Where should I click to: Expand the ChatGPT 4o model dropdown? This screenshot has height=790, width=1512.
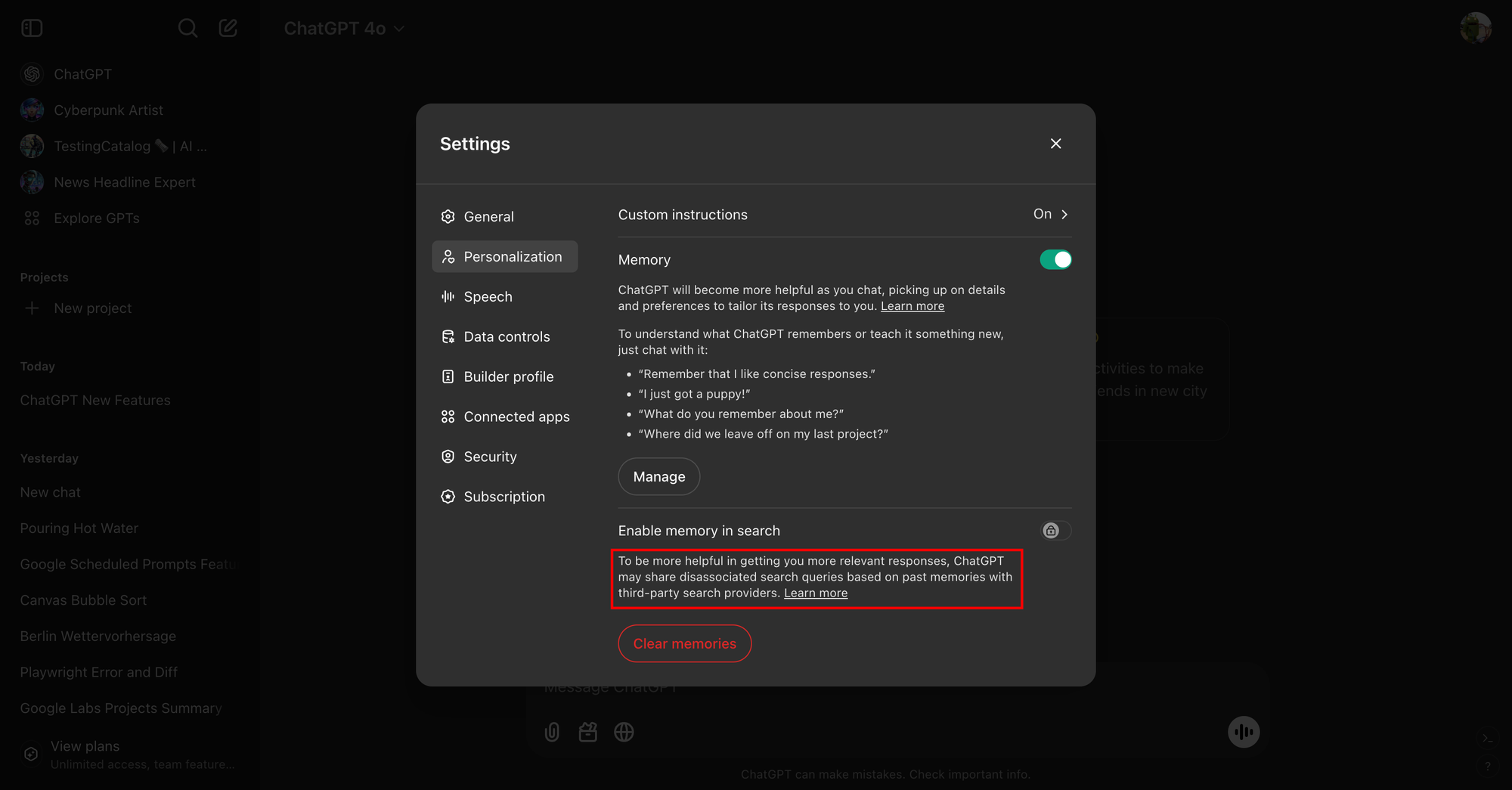(x=344, y=29)
